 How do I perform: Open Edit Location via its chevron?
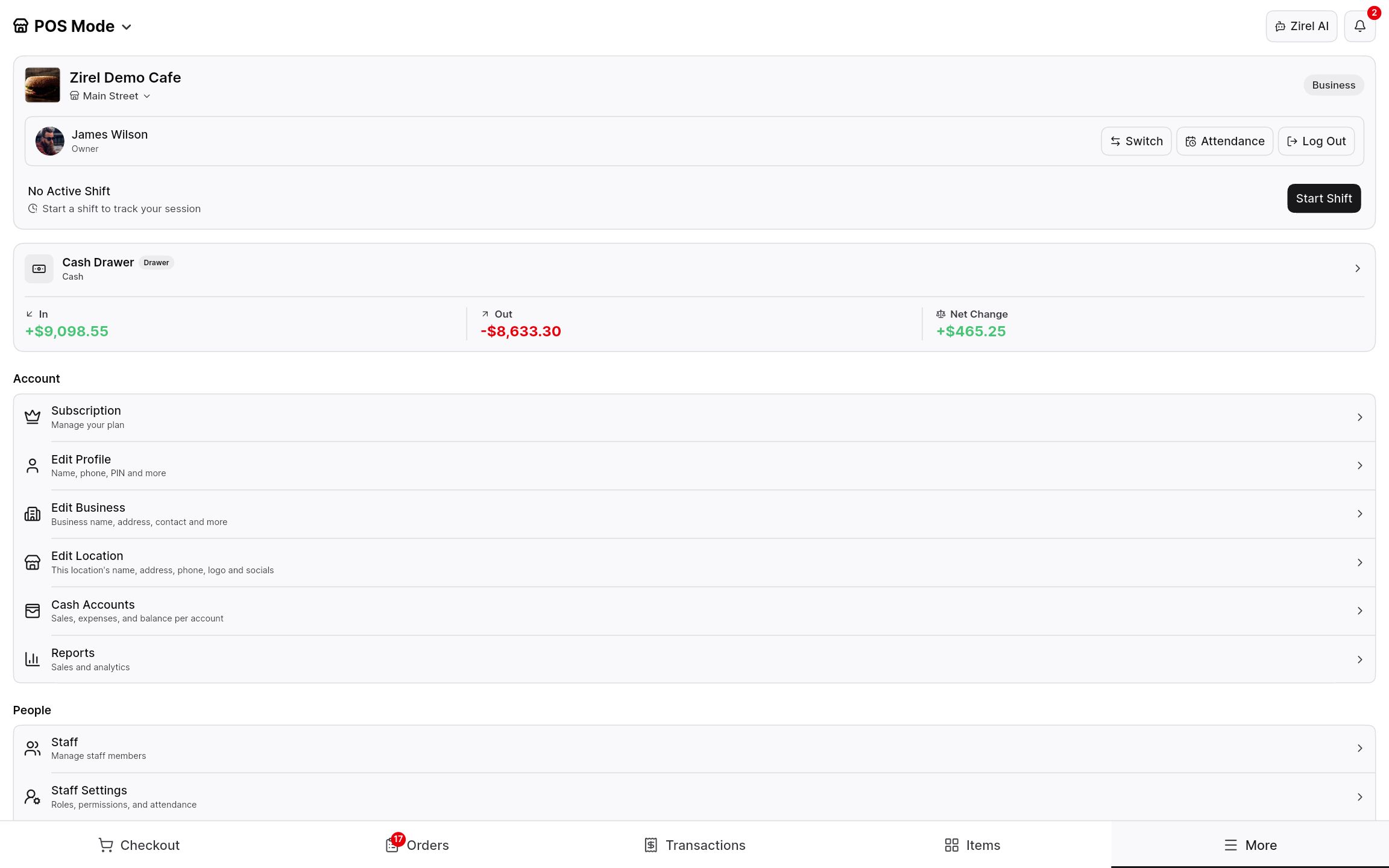[x=1360, y=562]
